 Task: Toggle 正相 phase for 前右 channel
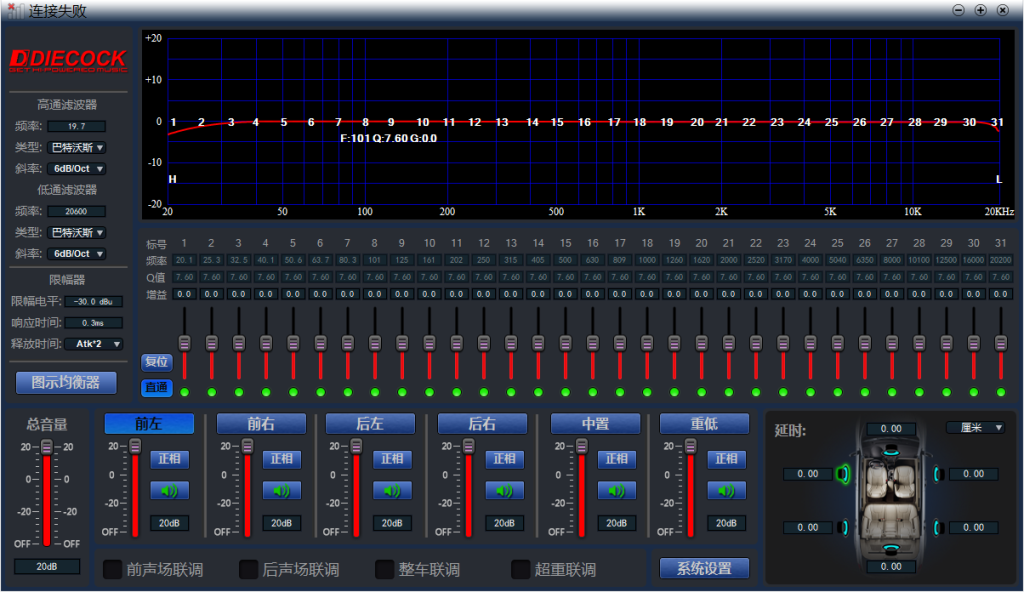point(281,459)
